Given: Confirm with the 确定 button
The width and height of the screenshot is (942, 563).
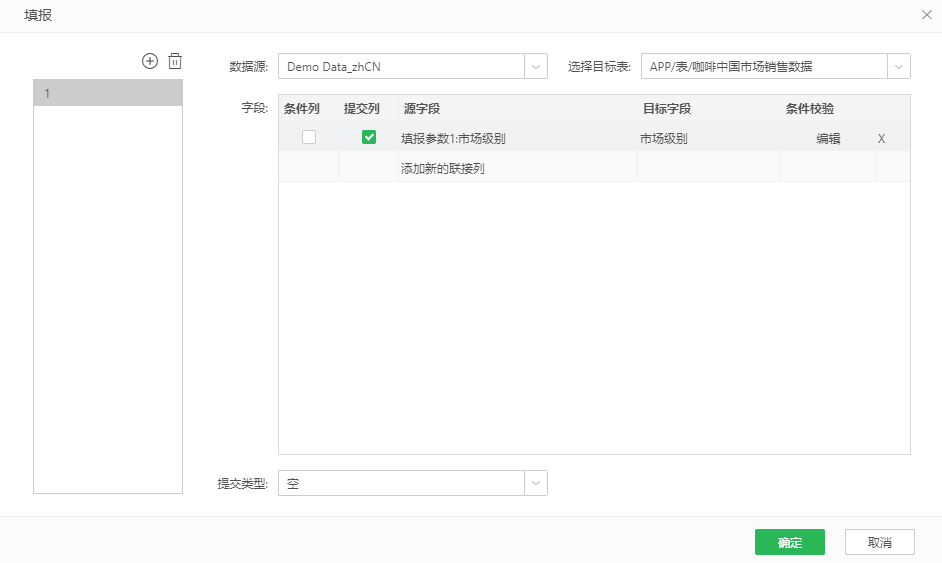Looking at the screenshot, I should [789, 542].
